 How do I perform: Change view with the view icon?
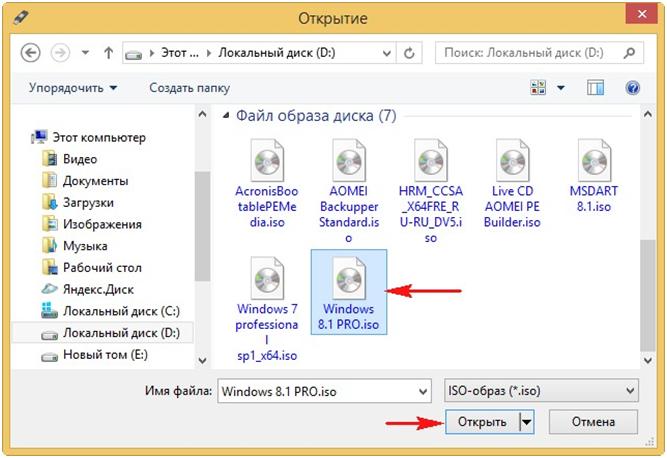click(x=538, y=88)
